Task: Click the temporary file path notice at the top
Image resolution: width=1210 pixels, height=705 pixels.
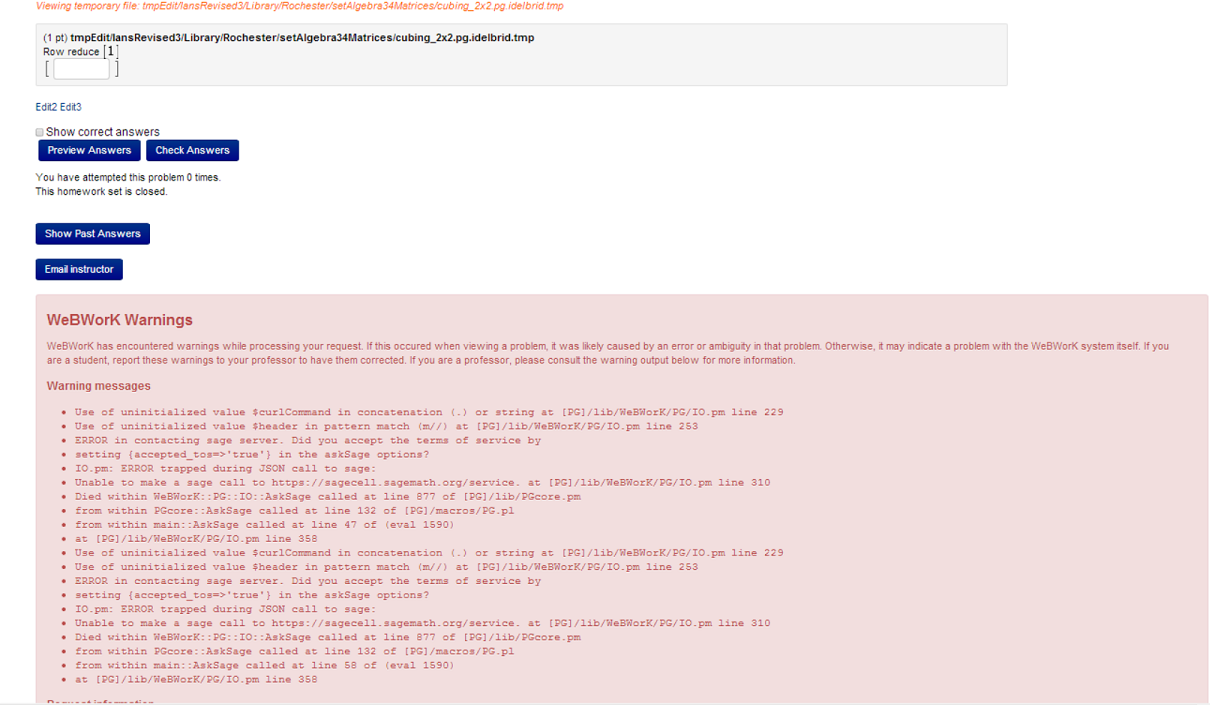Action: click(300, 6)
